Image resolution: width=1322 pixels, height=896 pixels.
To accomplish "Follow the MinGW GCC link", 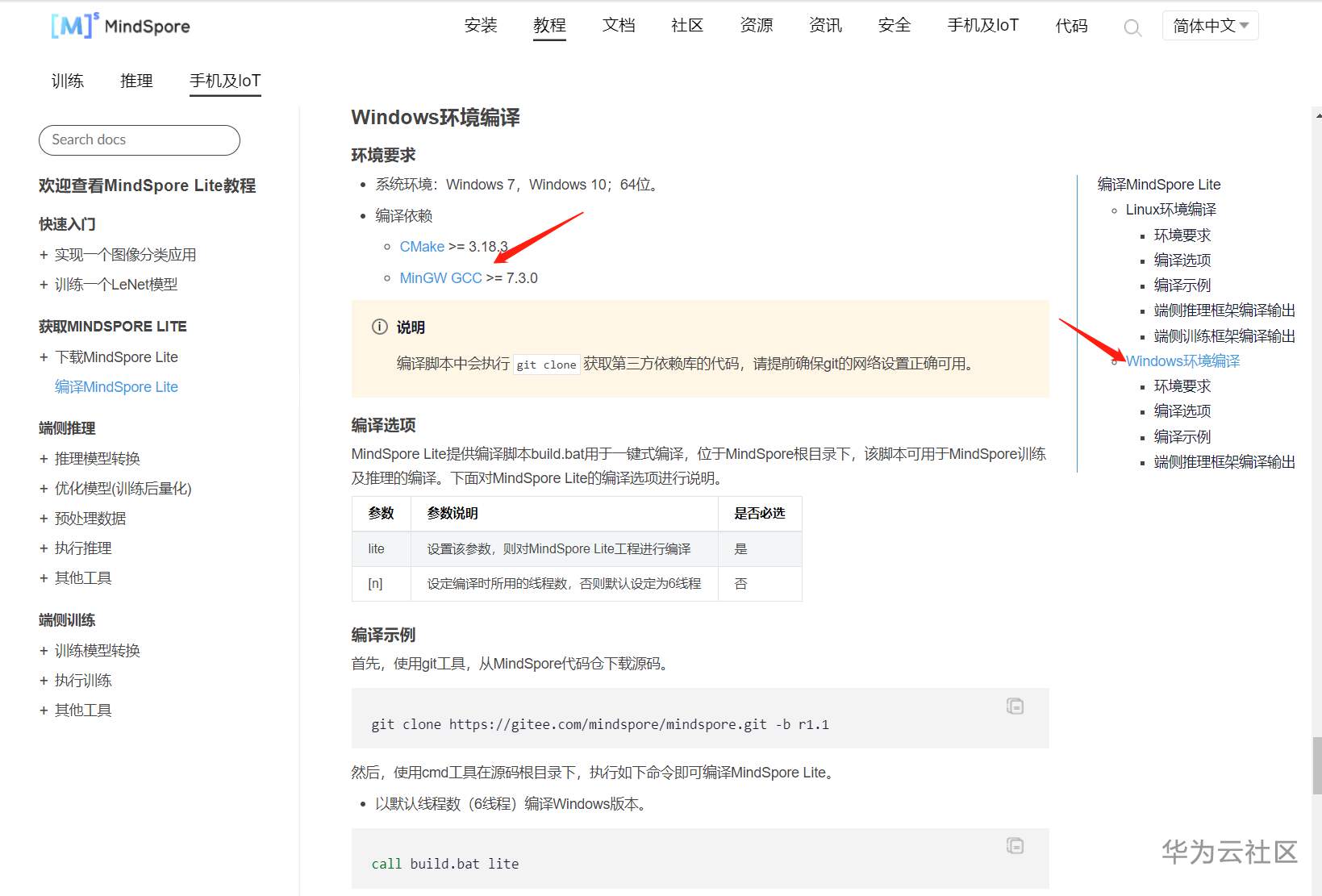I will pos(440,278).
